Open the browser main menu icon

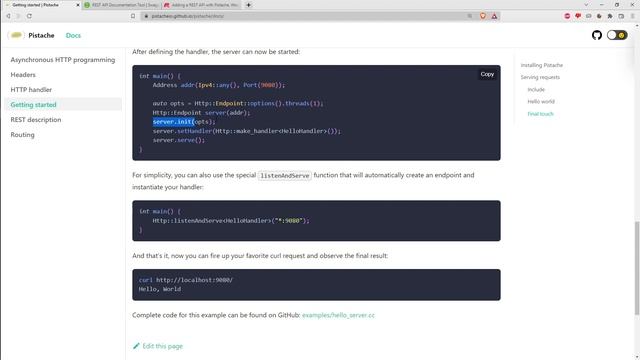tap(633, 16)
